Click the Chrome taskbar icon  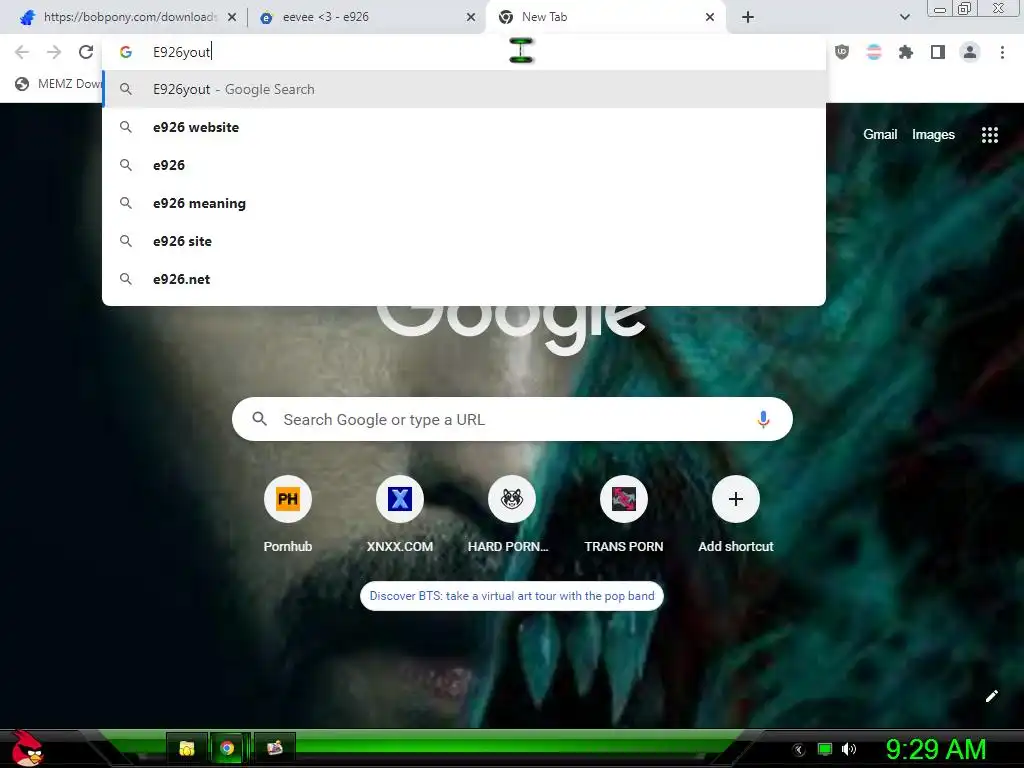click(227, 748)
